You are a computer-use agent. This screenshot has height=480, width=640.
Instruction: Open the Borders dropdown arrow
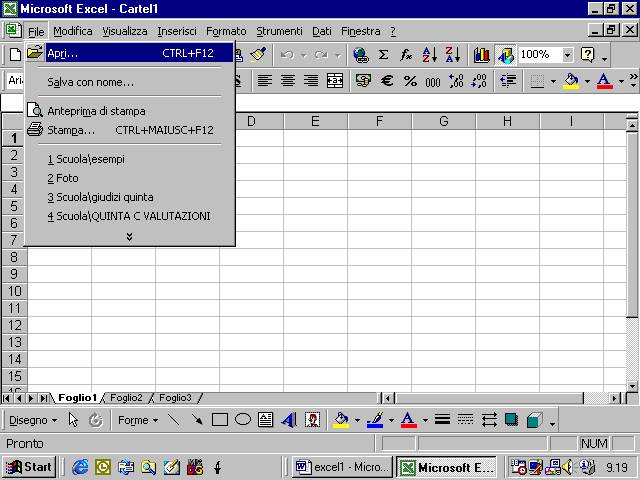[553, 81]
